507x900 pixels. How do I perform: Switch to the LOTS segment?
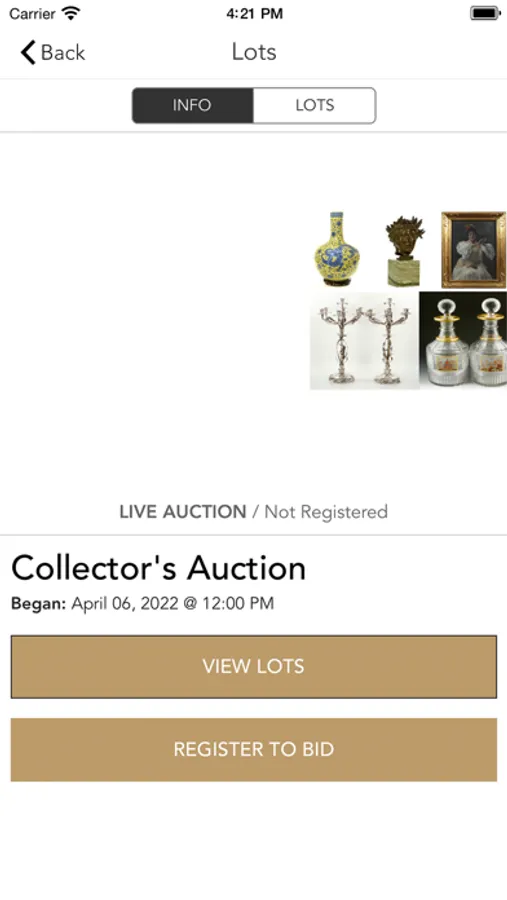click(315, 106)
